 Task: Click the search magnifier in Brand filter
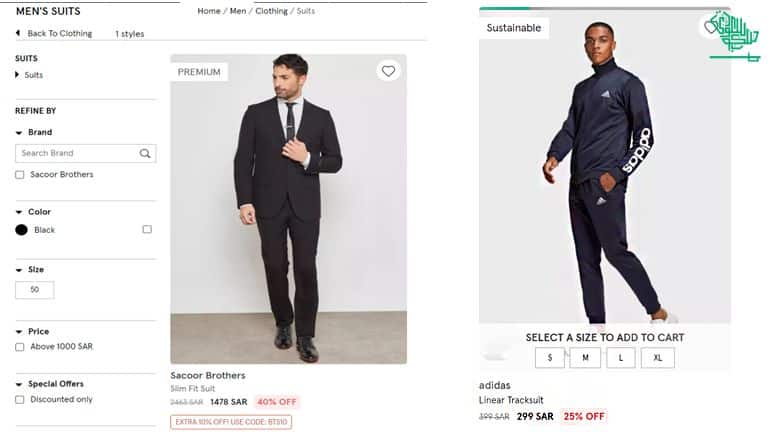[145, 154]
